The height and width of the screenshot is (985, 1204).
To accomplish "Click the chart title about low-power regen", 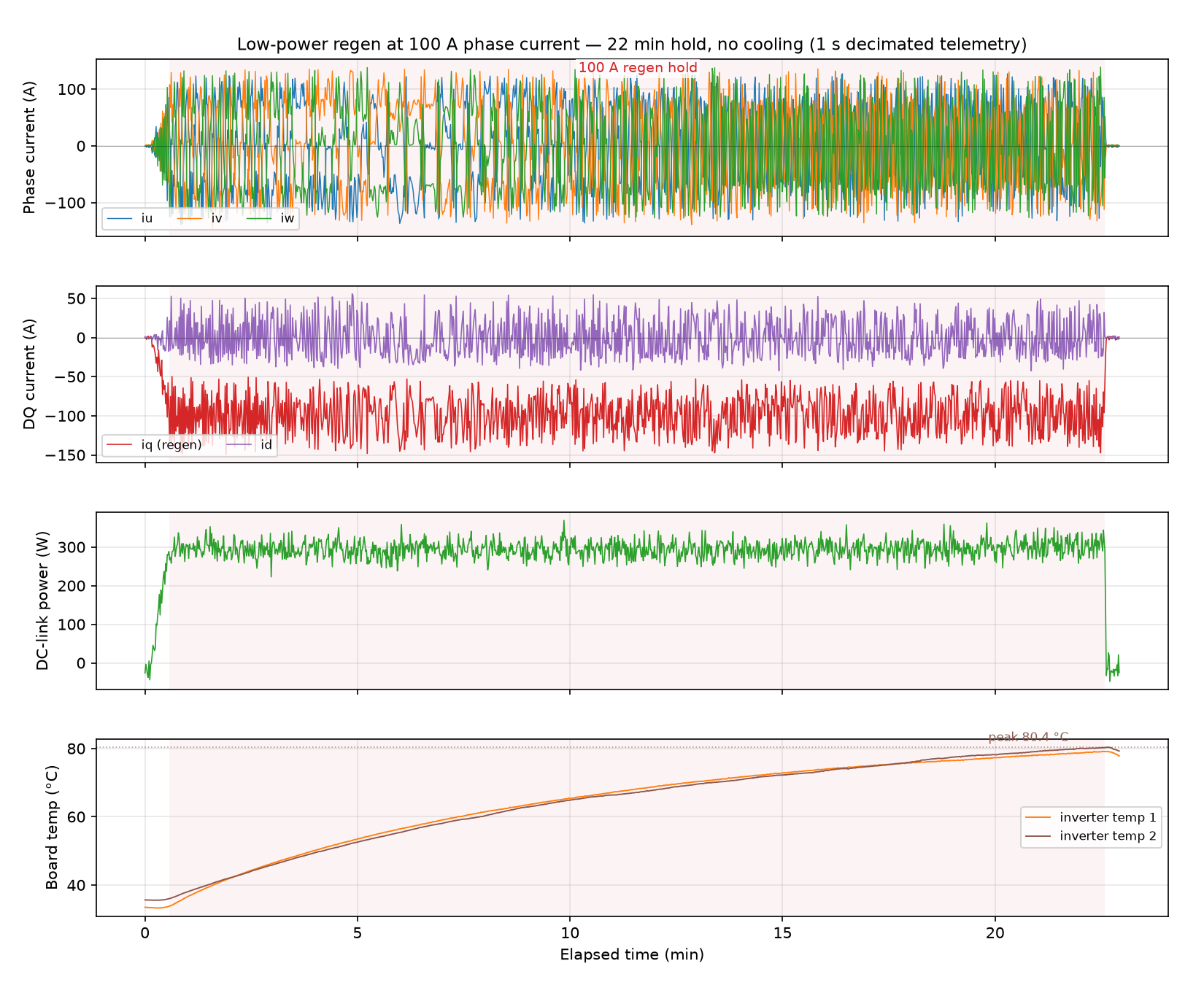I will [x=632, y=45].
